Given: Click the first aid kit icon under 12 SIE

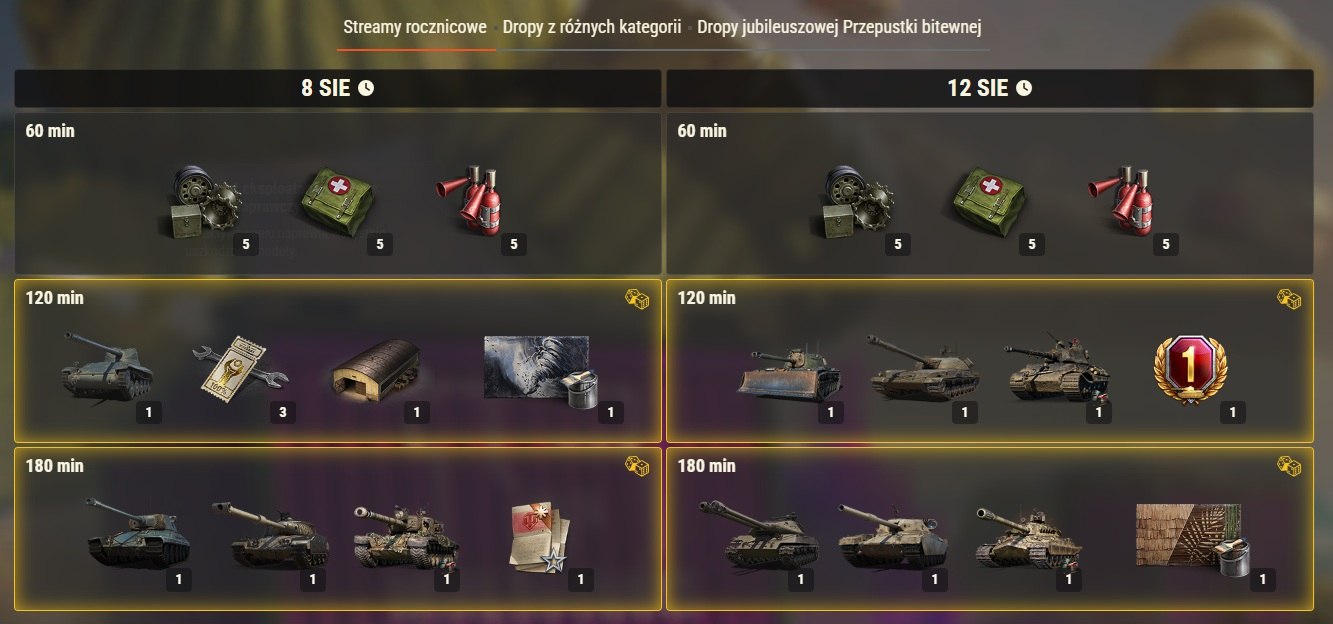Looking at the screenshot, I should pos(989,199).
